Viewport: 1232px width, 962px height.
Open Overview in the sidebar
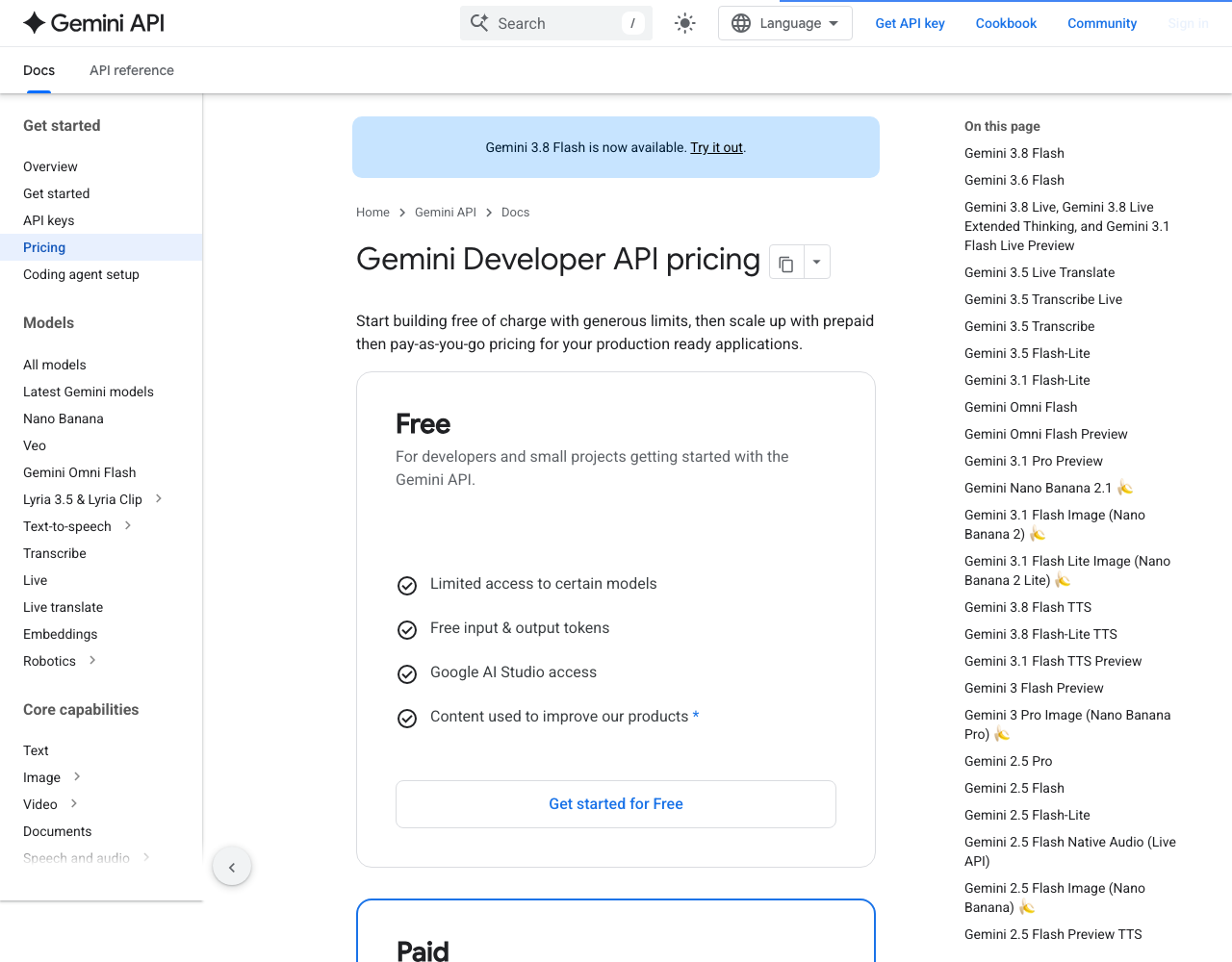(50, 166)
